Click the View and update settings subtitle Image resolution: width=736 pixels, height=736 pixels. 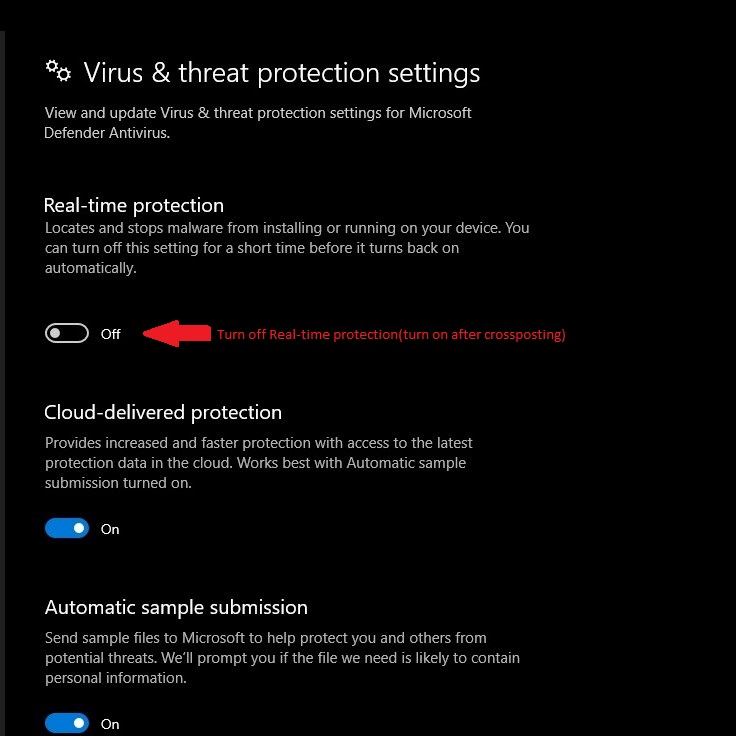pos(257,113)
